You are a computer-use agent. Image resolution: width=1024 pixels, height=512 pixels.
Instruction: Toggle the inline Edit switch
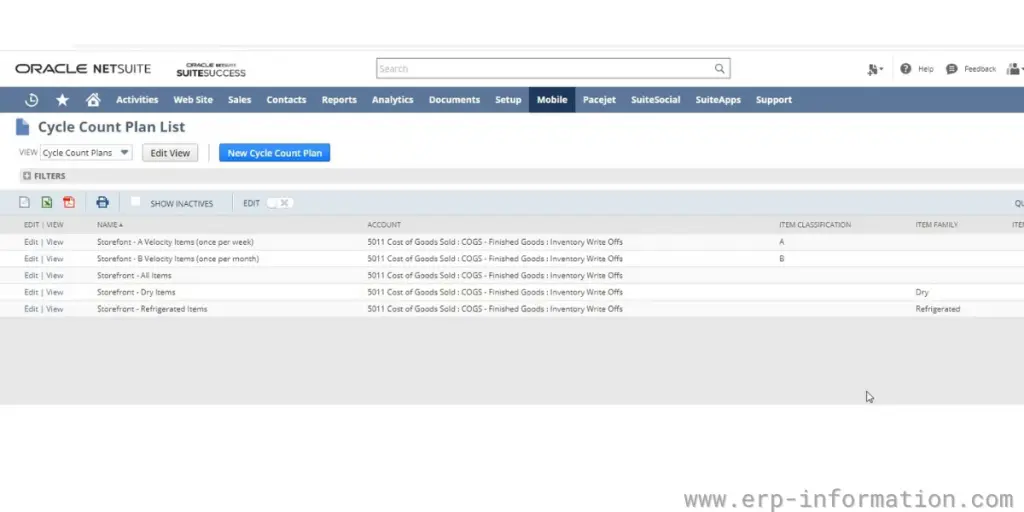point(280,203)
